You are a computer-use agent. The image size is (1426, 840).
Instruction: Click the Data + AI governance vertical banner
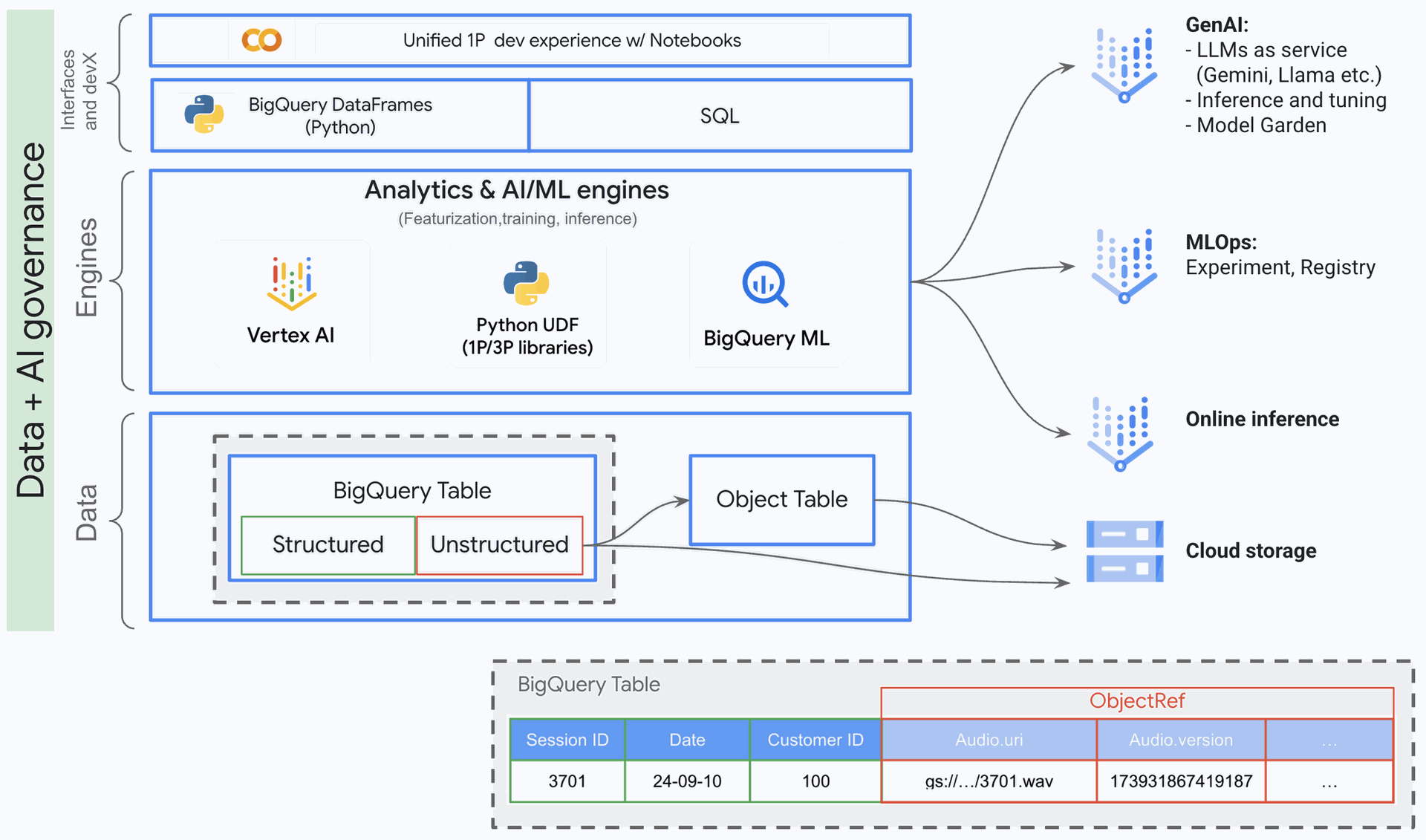click(x=30, y=320)
